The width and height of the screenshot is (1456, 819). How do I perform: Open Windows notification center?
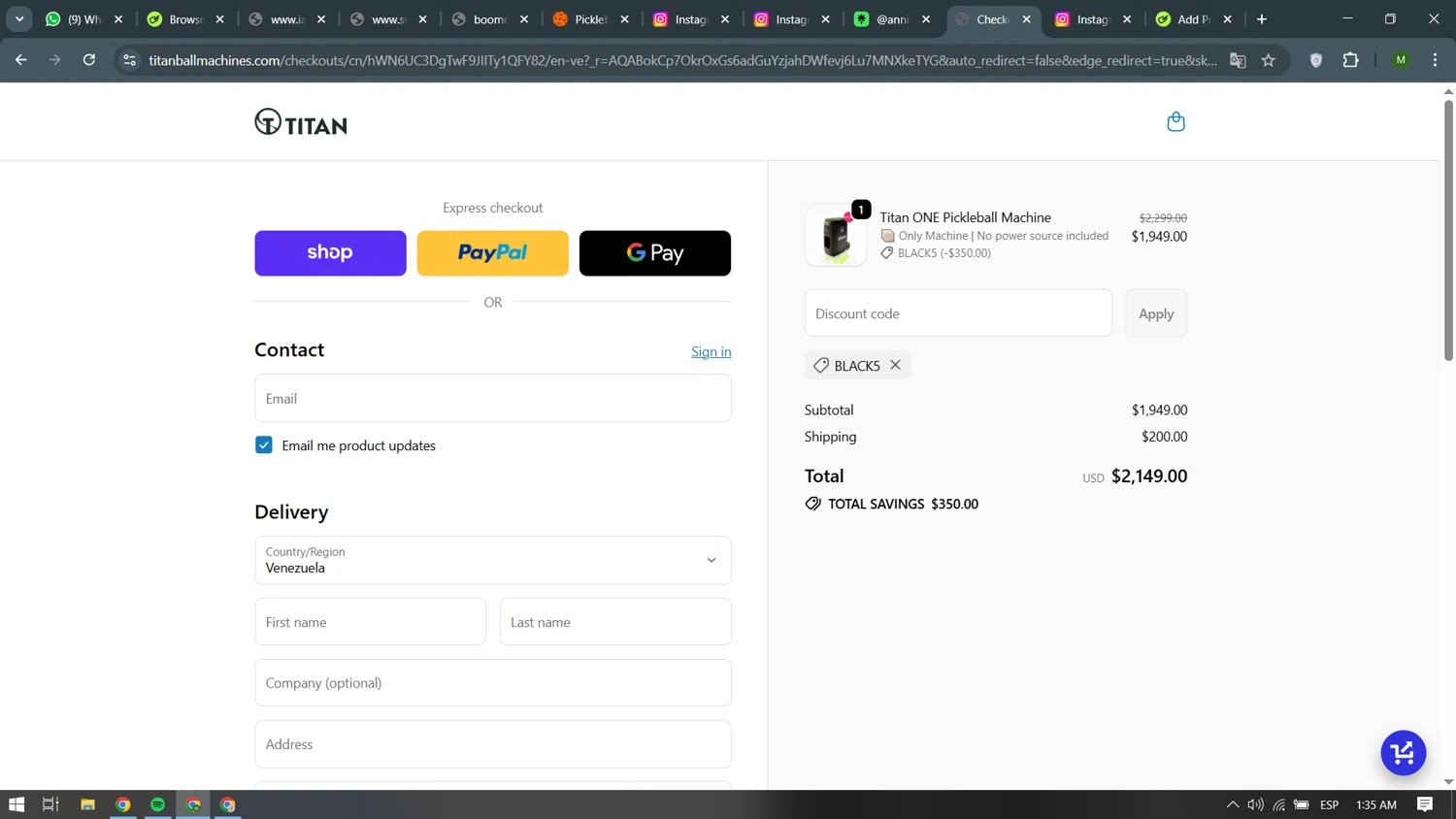[1425, 804]
